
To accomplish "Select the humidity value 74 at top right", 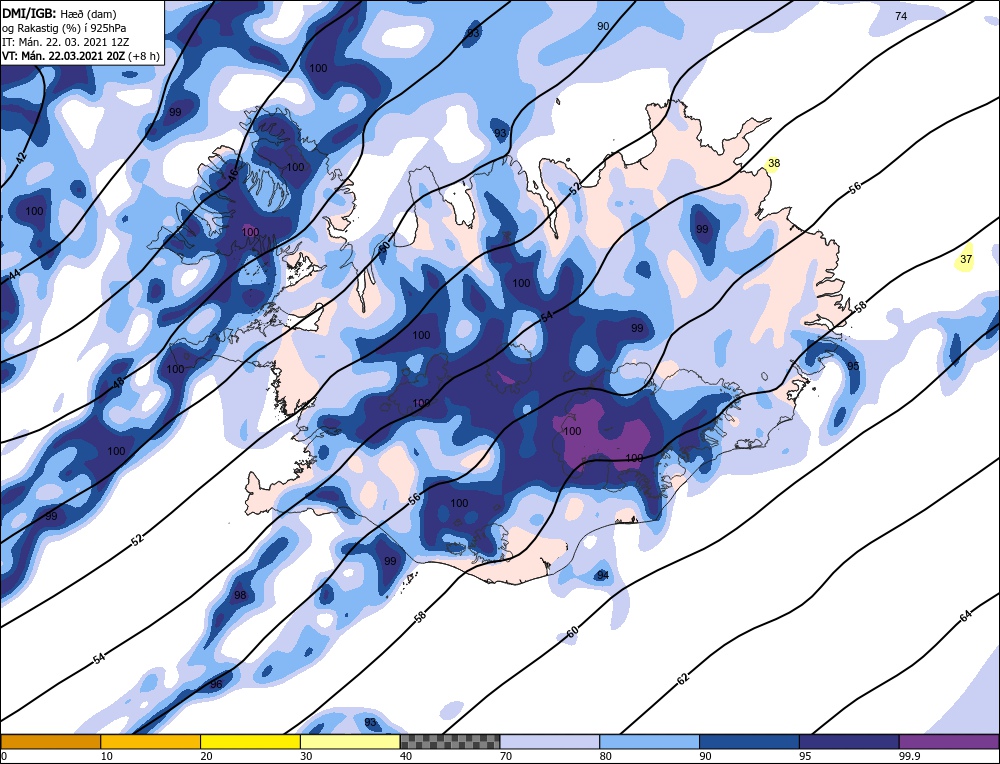I will [x=901, y=16].
